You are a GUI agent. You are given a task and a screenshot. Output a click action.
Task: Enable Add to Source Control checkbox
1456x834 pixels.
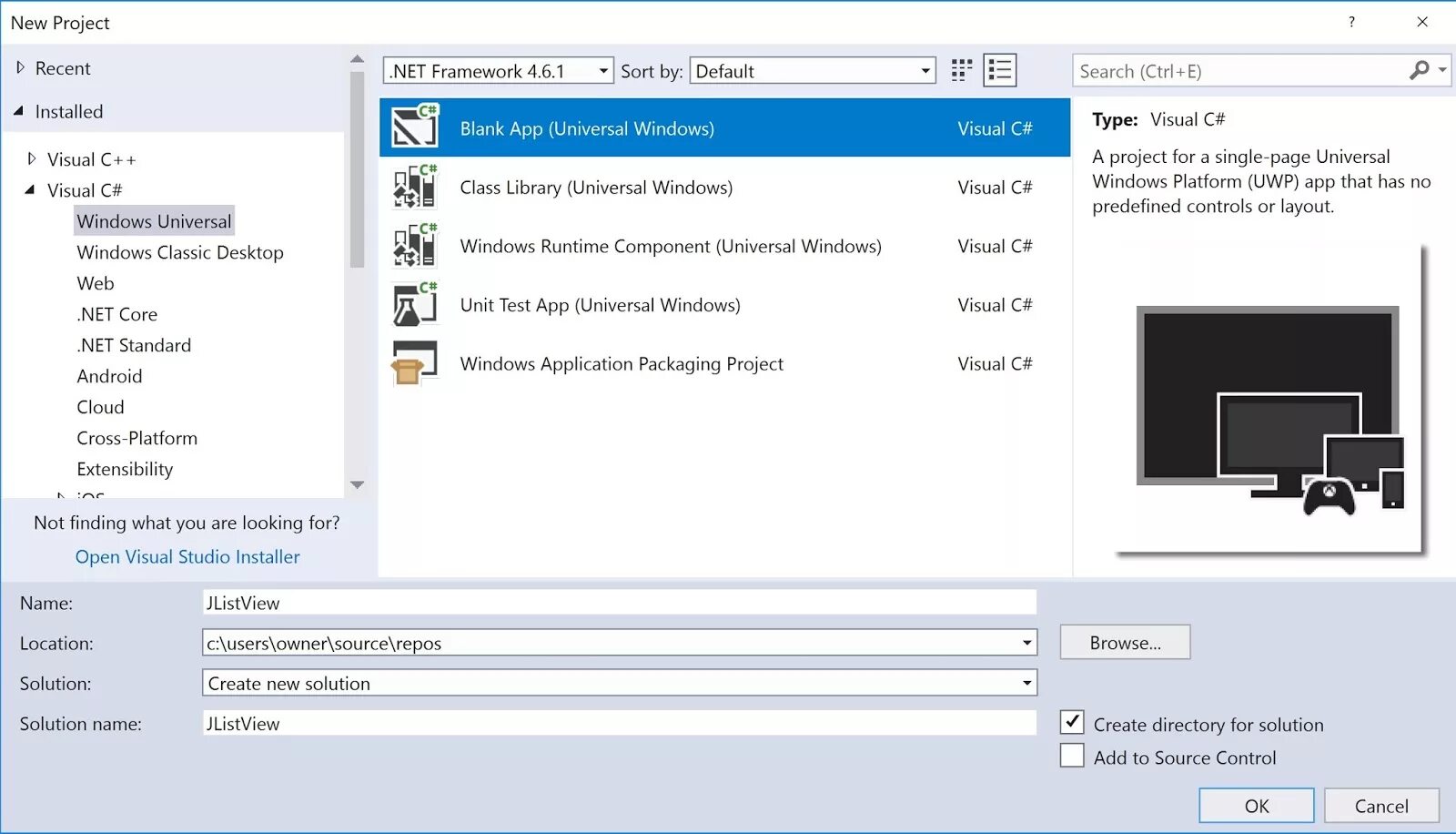[1072, 756]
